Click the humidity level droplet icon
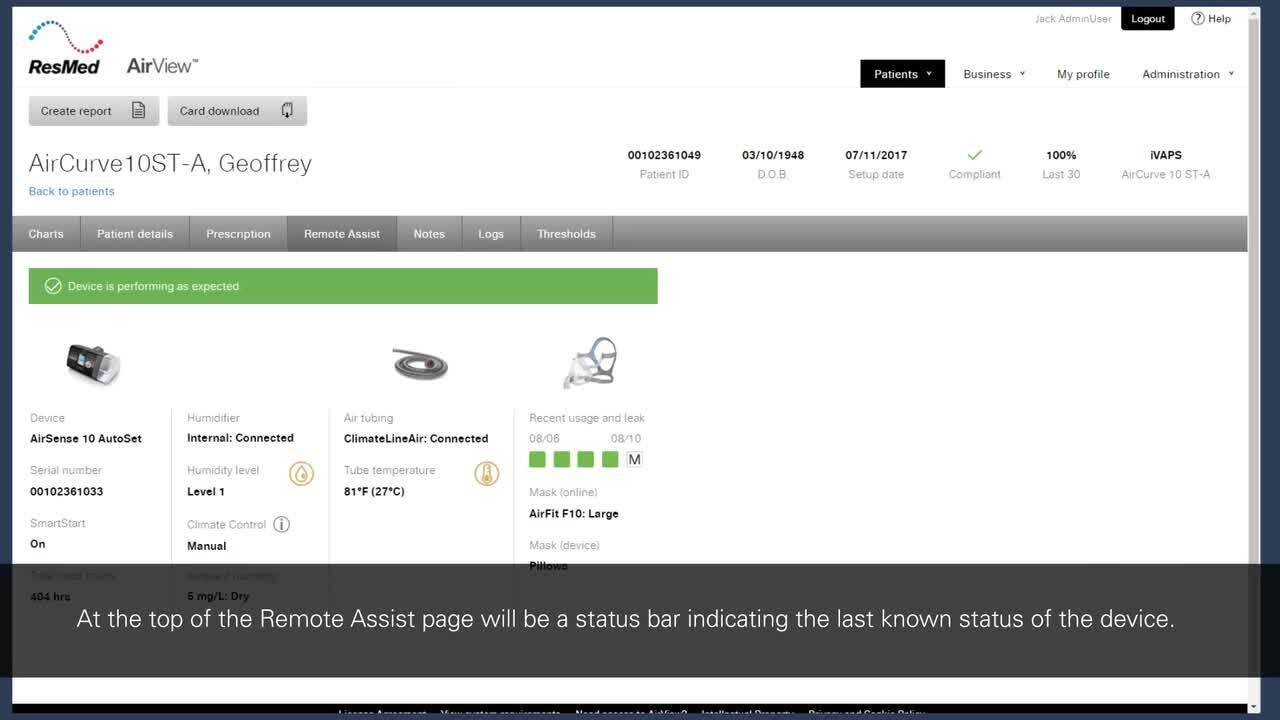Viewport: 1280px width, 720px height. (x=301, y=473)
